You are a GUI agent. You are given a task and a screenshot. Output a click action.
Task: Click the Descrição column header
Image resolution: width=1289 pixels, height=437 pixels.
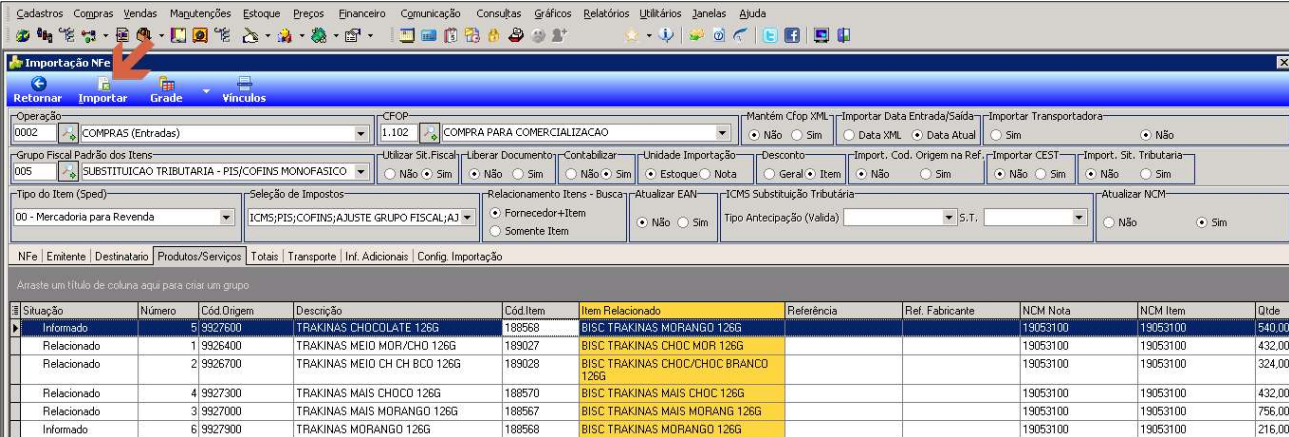click(x=397, y=311)
